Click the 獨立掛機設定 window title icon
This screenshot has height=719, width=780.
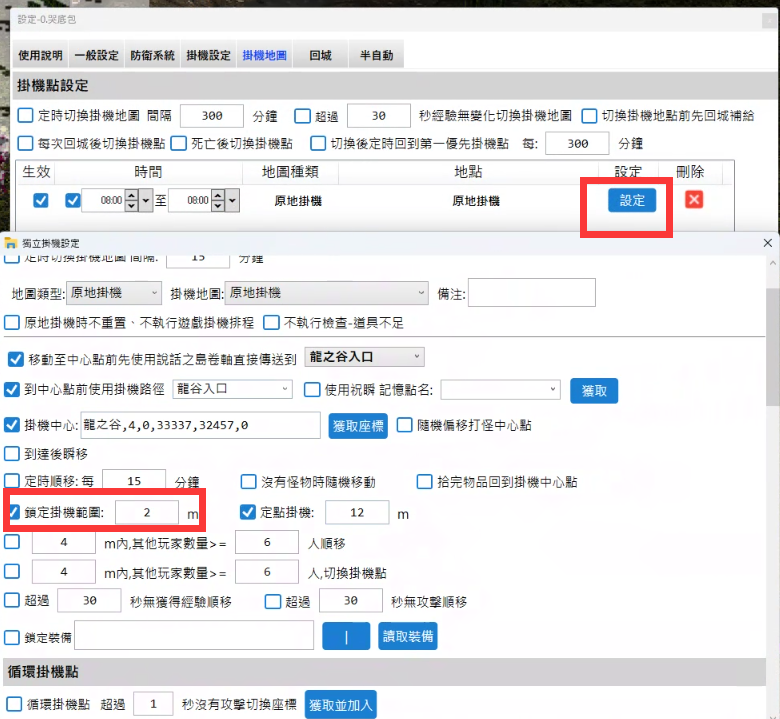9,243
